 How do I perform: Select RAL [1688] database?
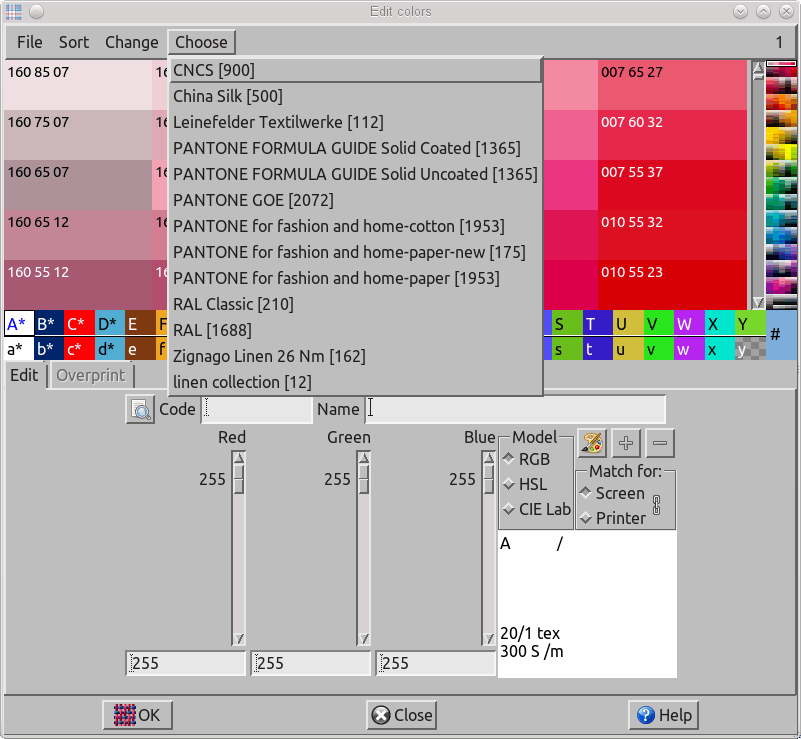pos(356,330)
